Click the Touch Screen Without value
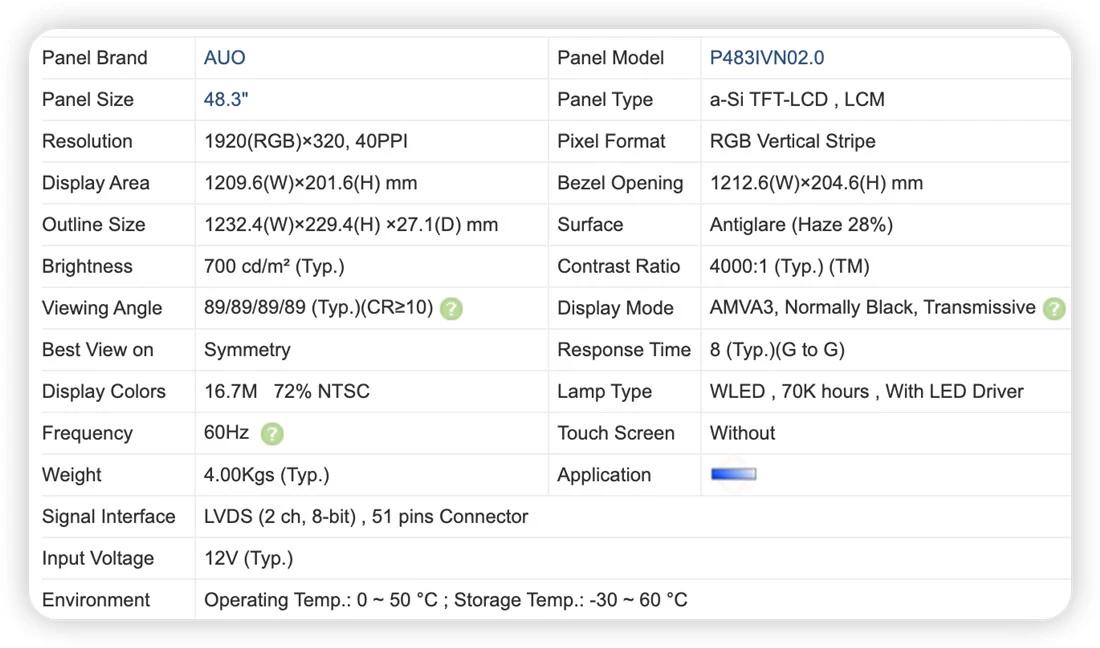 742,433
